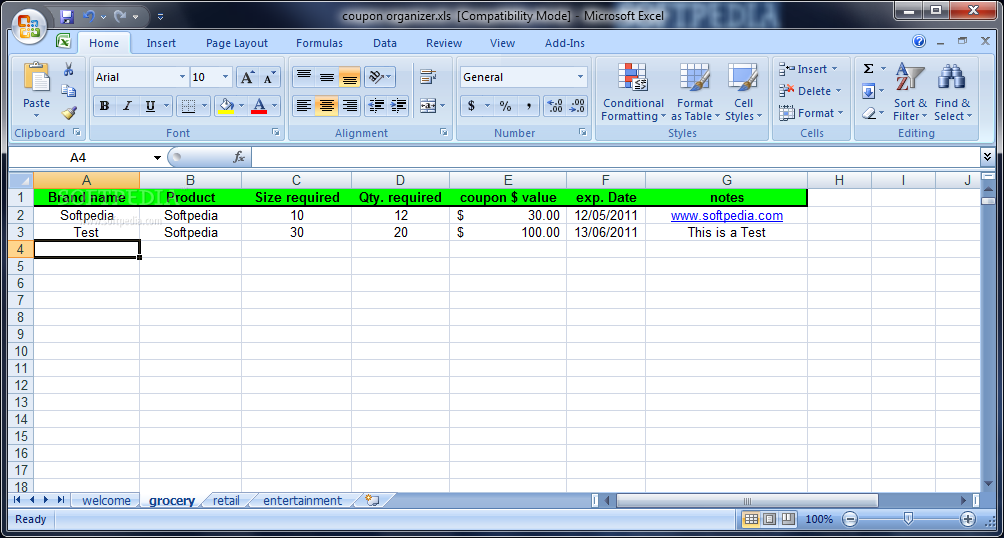This screenshot has height=538, width=1004.
Task: Toggle Underline formatting
Action: click(150, 106)
